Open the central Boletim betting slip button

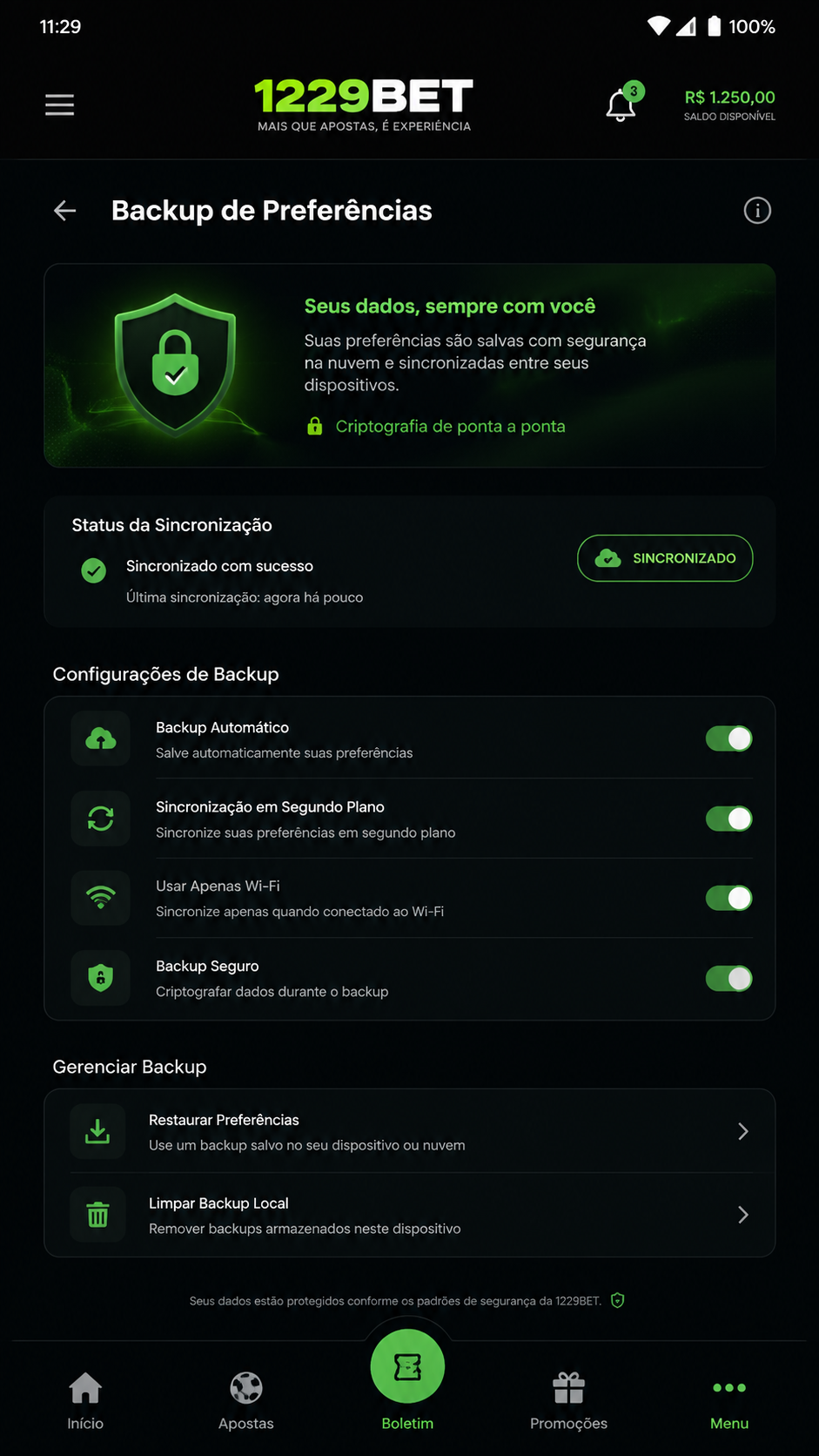click(407, 1366)
